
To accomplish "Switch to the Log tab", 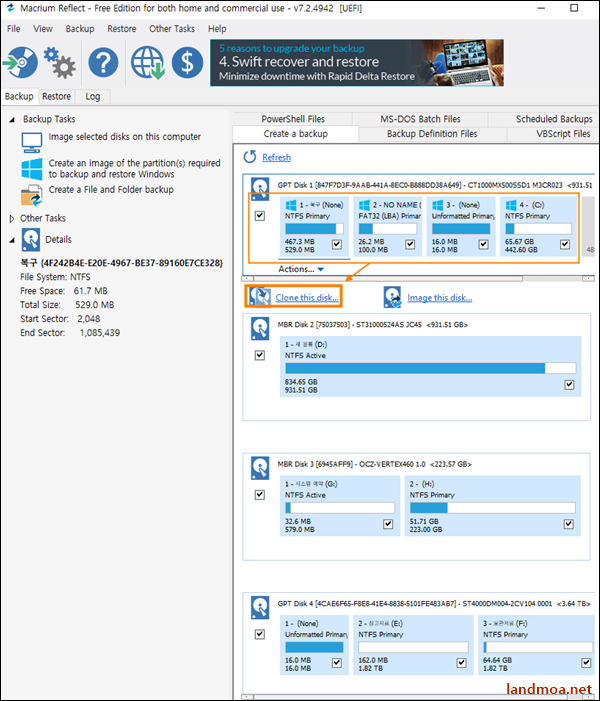I will 93,97.
